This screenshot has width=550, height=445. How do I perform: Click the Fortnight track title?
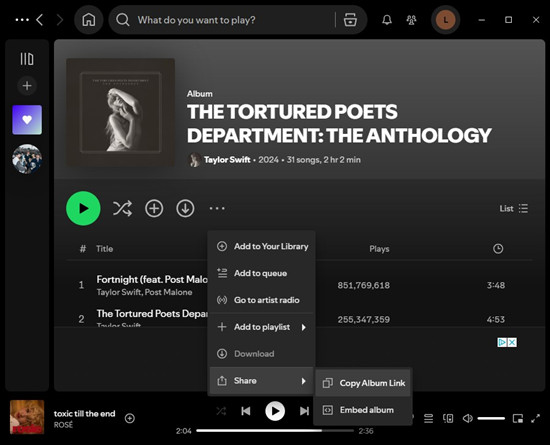pyautogui.click(x=152, y=279)
